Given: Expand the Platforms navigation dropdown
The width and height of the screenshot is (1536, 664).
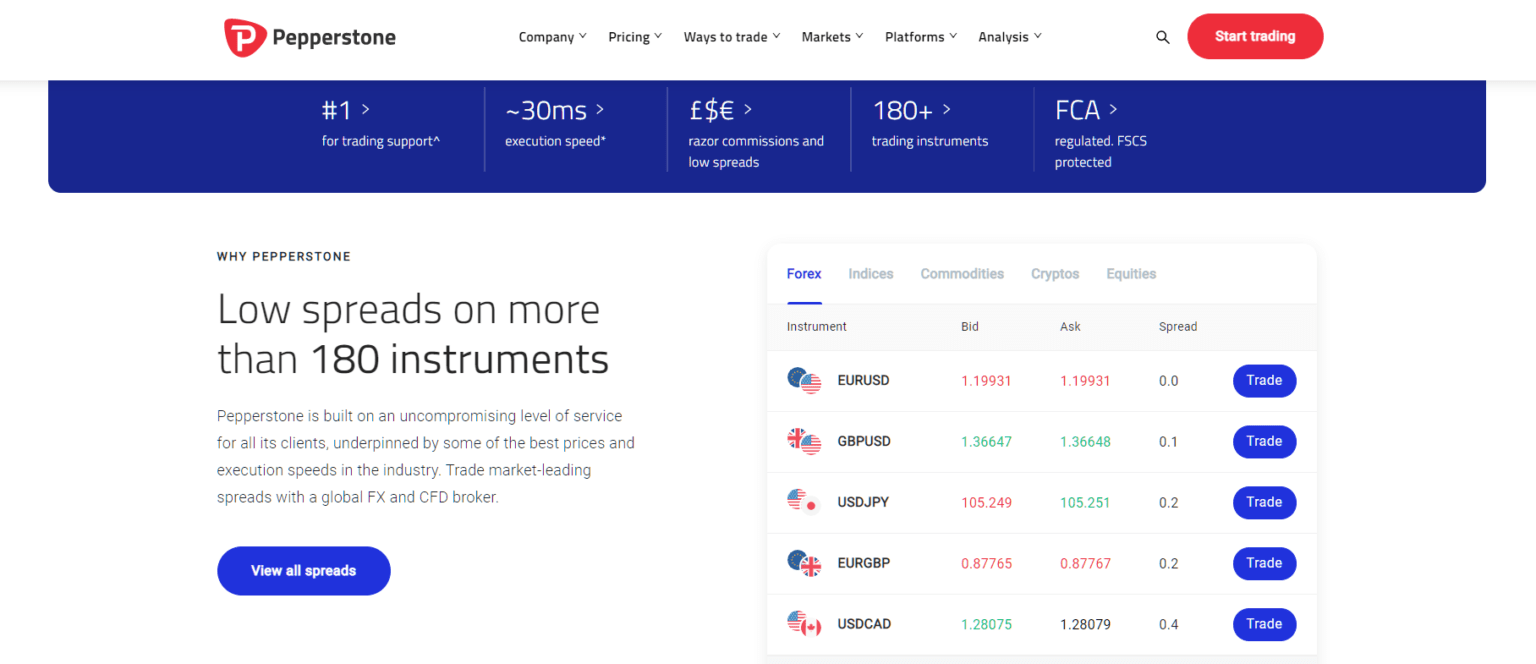Looking at the screenshot, I should pyautogui.click(x=919, y=36).
